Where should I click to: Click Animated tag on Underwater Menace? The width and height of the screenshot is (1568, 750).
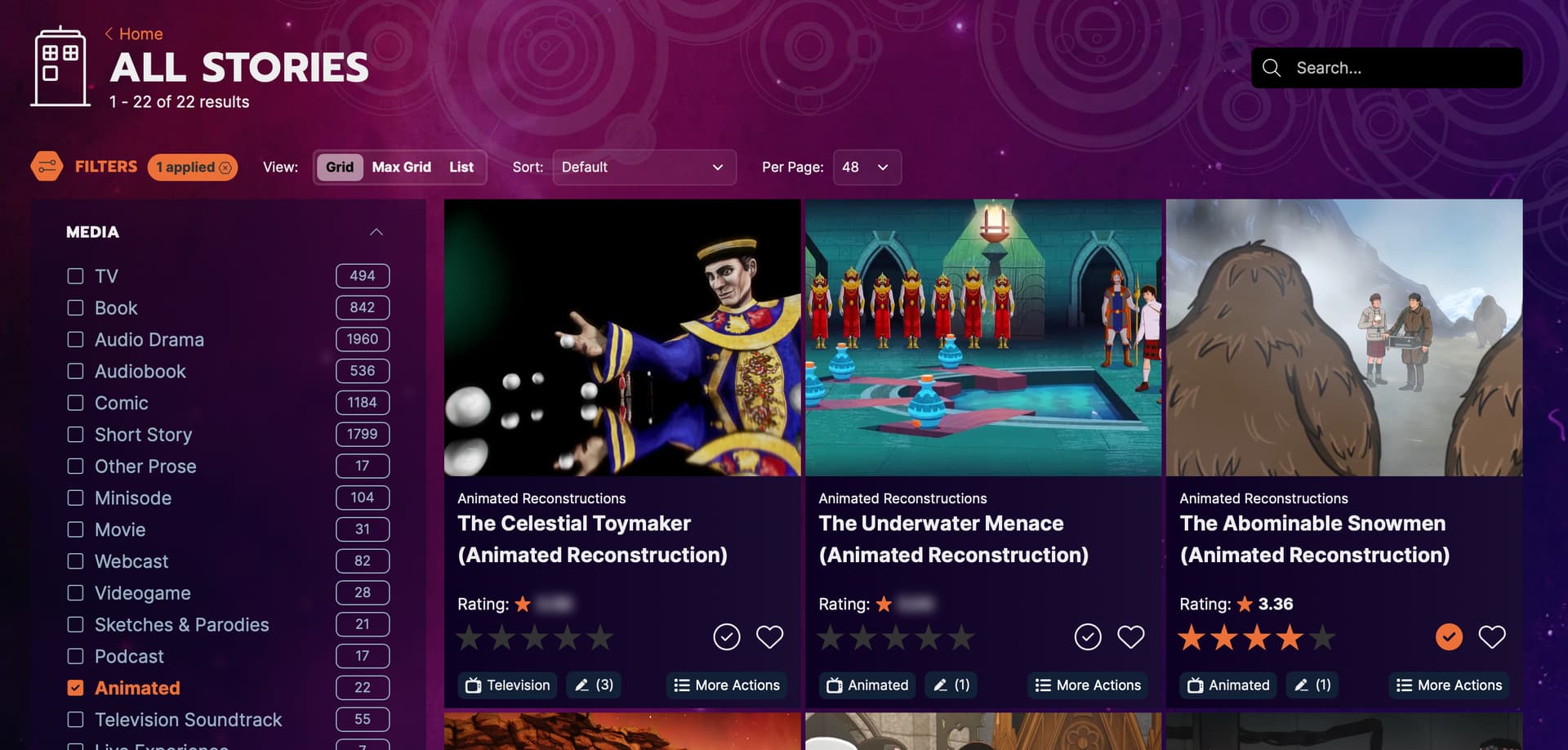[x=867, y=685]
